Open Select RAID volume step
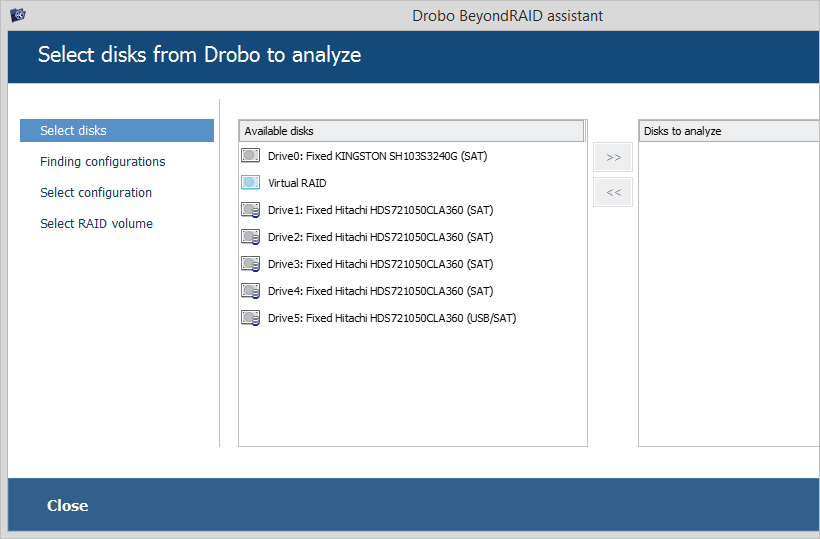Viewport: 820px width, 539px height. tap(97, 223)
